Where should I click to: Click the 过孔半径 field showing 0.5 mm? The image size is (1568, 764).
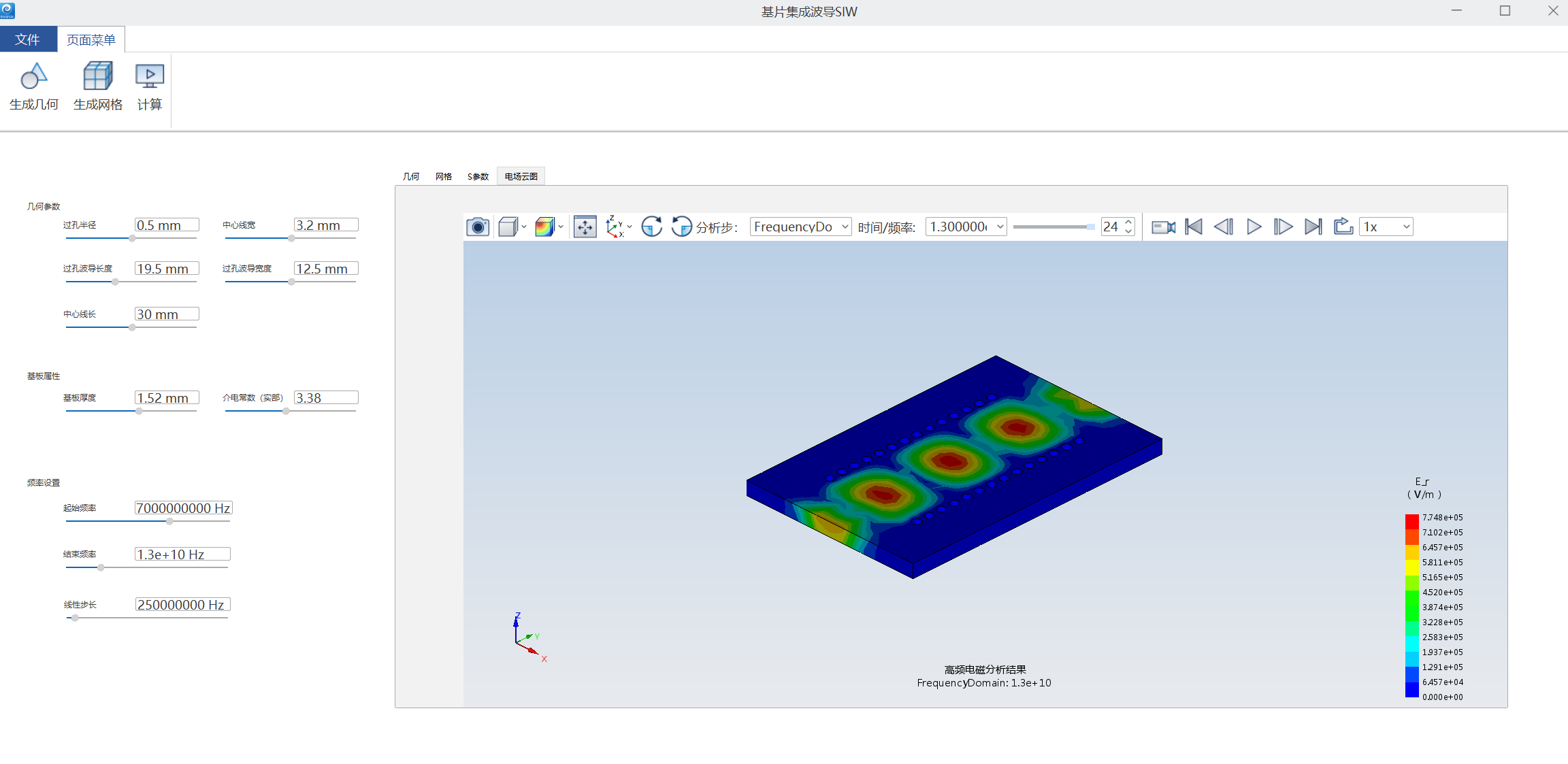(x=167, y=225)
